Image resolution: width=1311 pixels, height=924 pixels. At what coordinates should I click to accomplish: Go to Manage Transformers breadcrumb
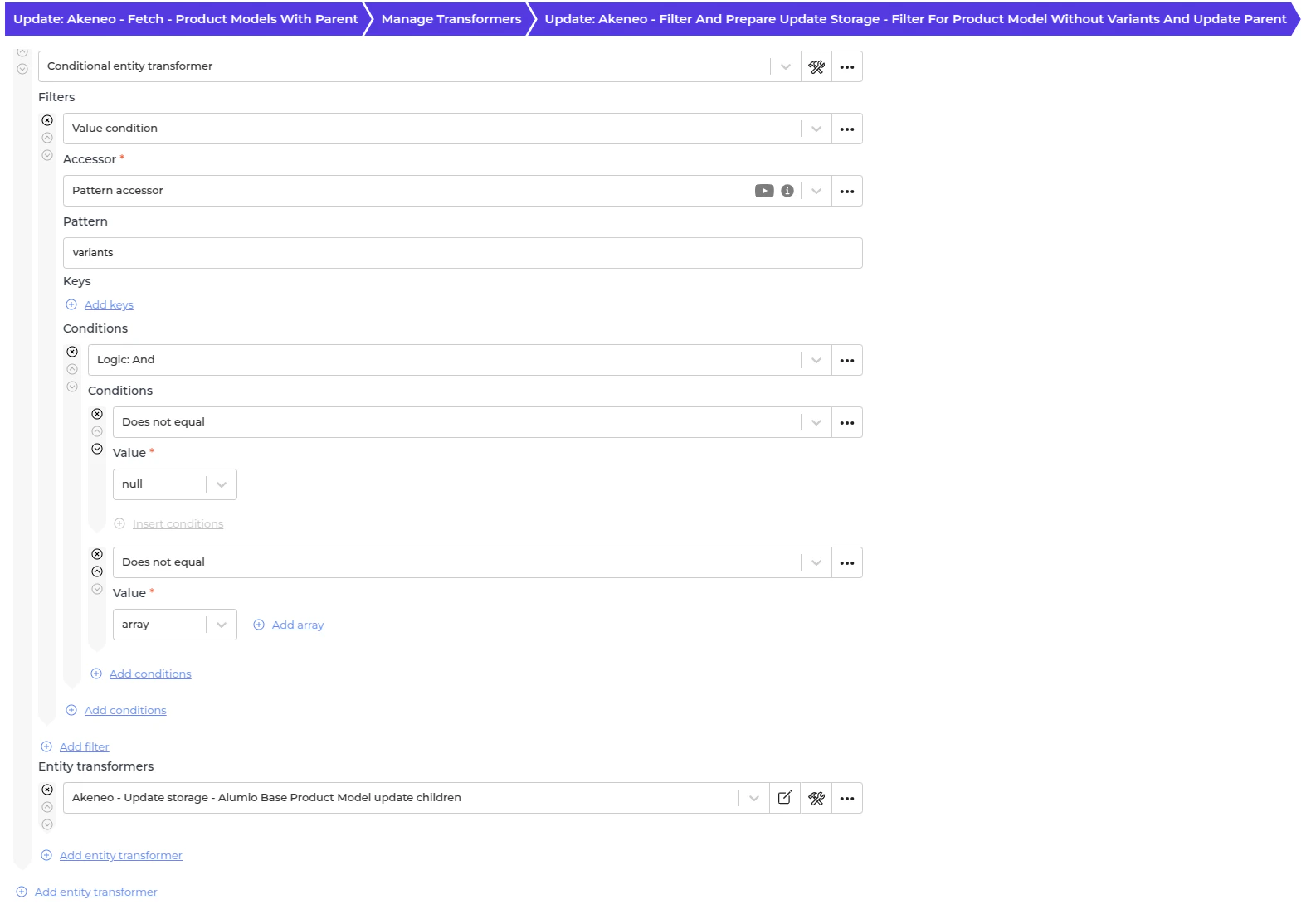451,18
